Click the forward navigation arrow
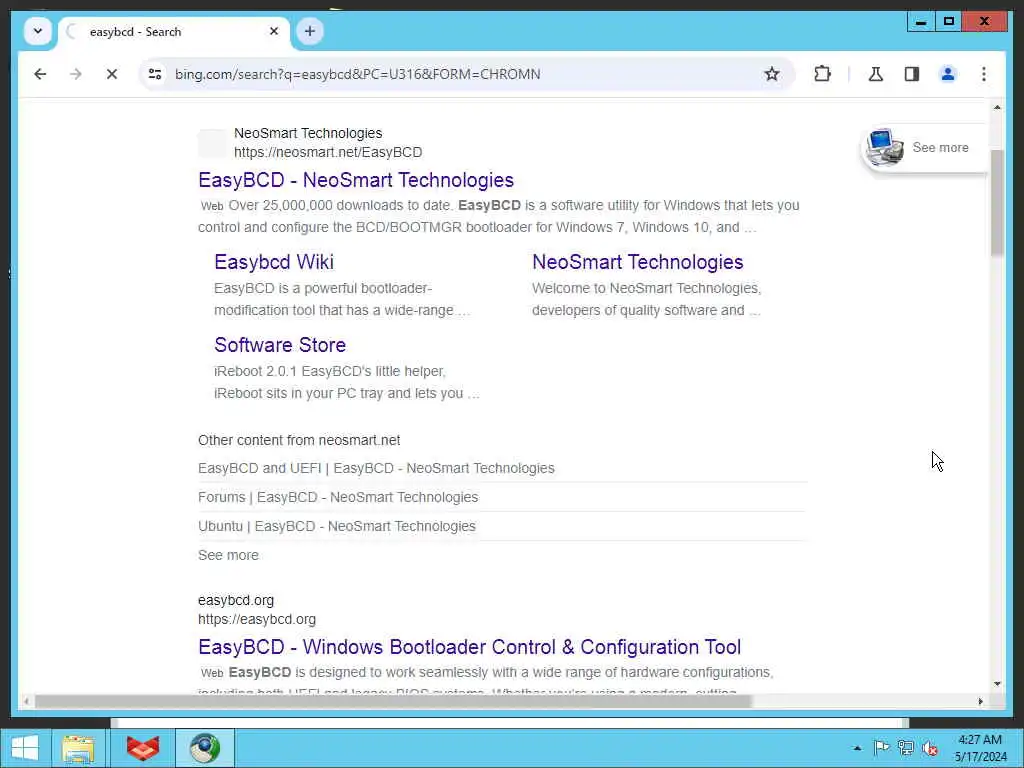This screenshot has width=1024, height=768. 76,74
